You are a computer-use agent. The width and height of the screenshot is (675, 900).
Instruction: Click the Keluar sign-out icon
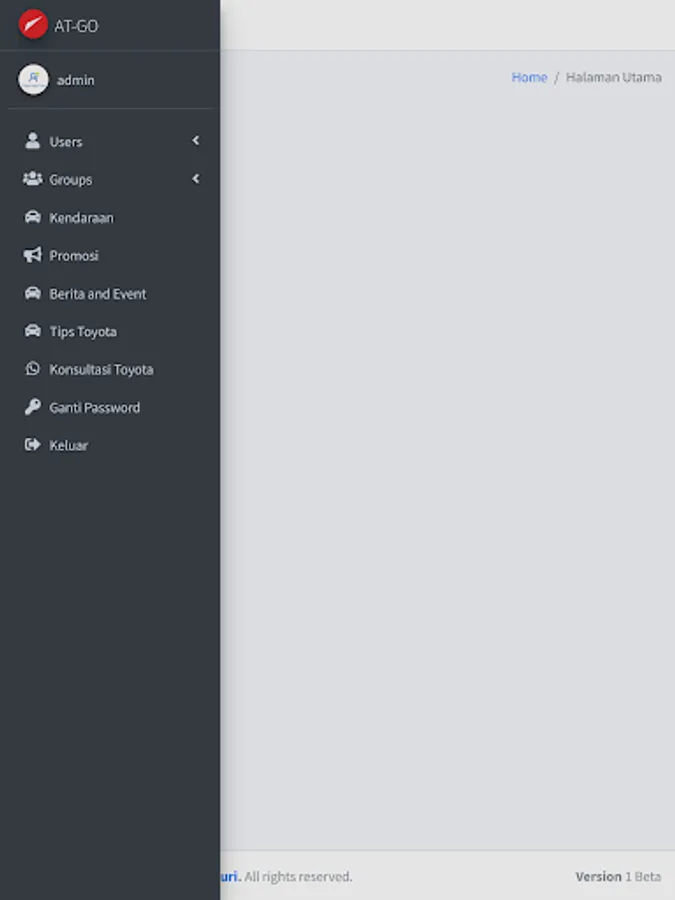tap(33, 445)
